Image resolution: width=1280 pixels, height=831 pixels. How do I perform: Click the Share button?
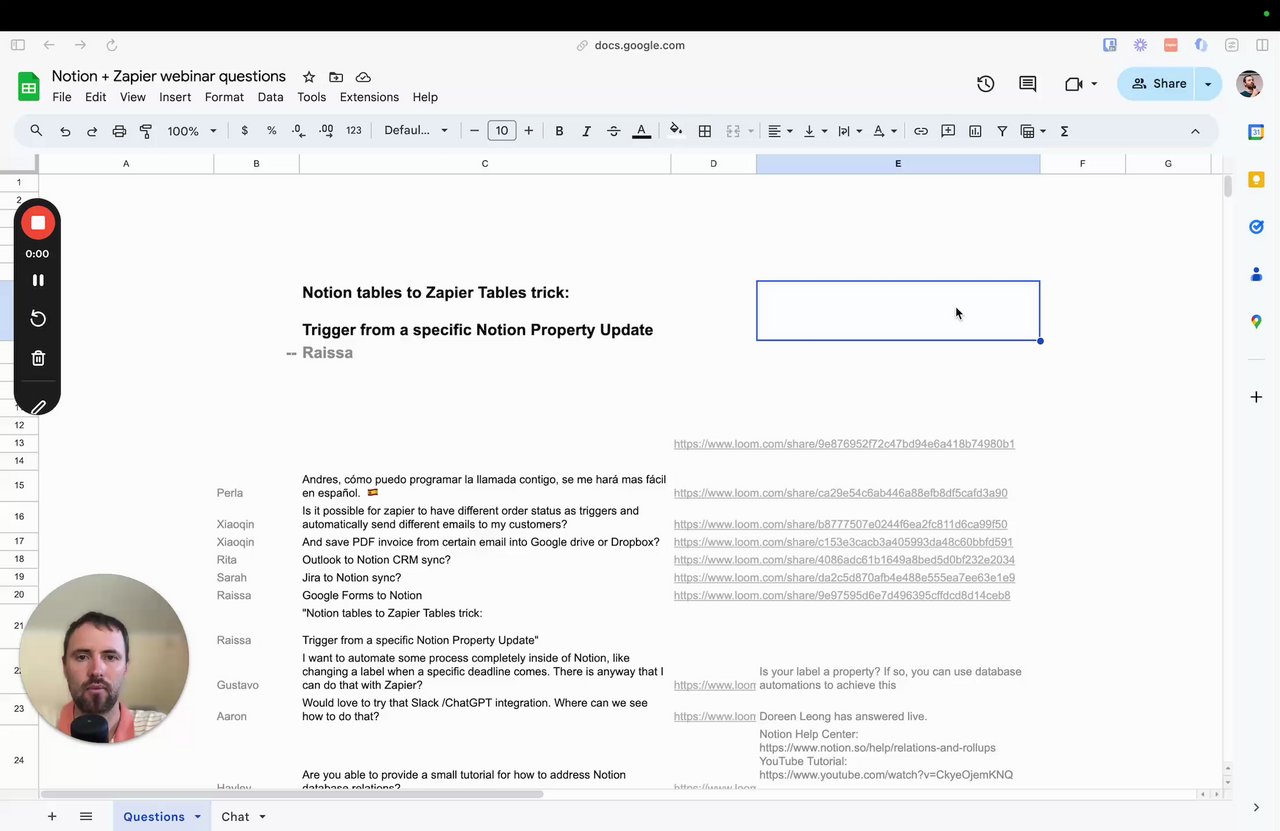coord(1158,84)
